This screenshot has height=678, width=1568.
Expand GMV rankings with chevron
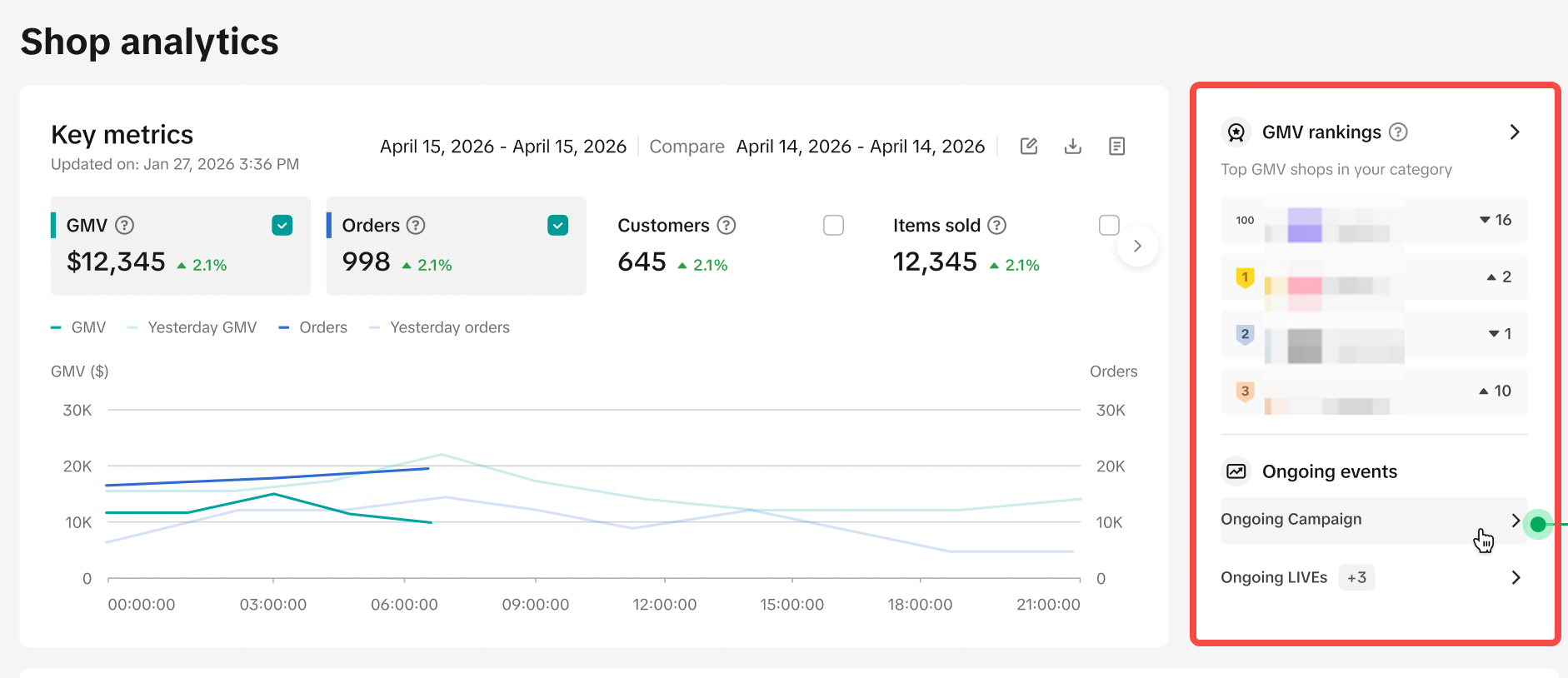[1515, 132]
